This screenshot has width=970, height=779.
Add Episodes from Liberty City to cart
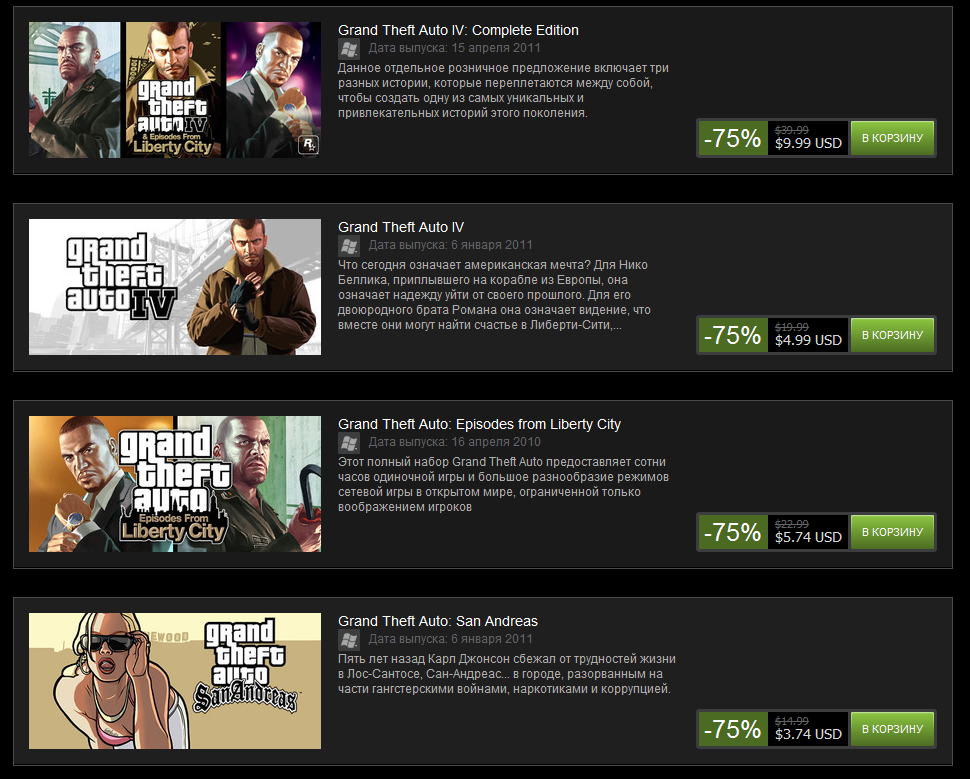pyautogui.click(x=892, y=532)
